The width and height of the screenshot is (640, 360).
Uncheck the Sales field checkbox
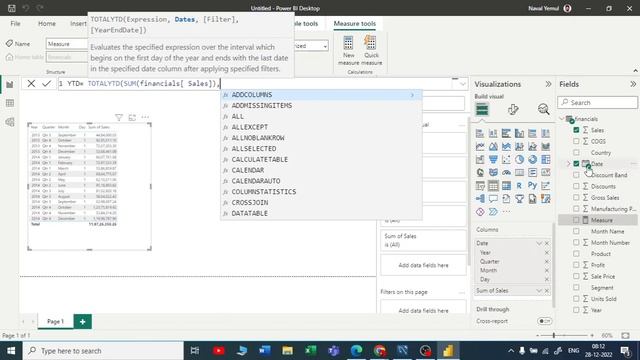[x=576, y=130]
